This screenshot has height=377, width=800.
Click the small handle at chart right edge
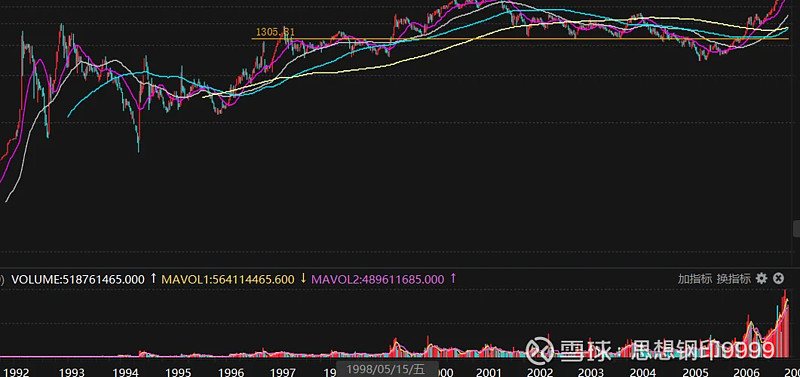tap(796, 228)
